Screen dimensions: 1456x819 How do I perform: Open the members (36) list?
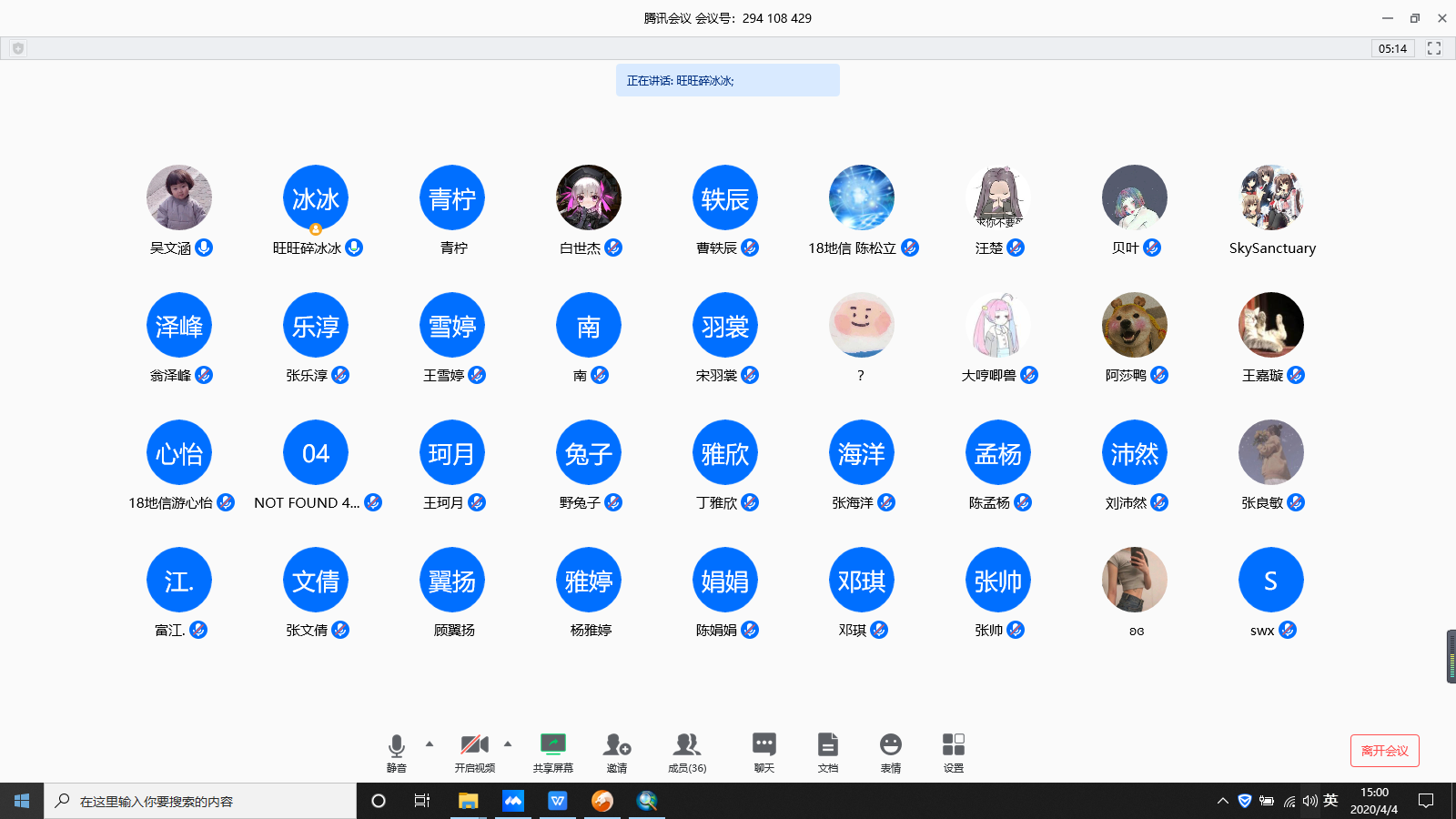687,746
